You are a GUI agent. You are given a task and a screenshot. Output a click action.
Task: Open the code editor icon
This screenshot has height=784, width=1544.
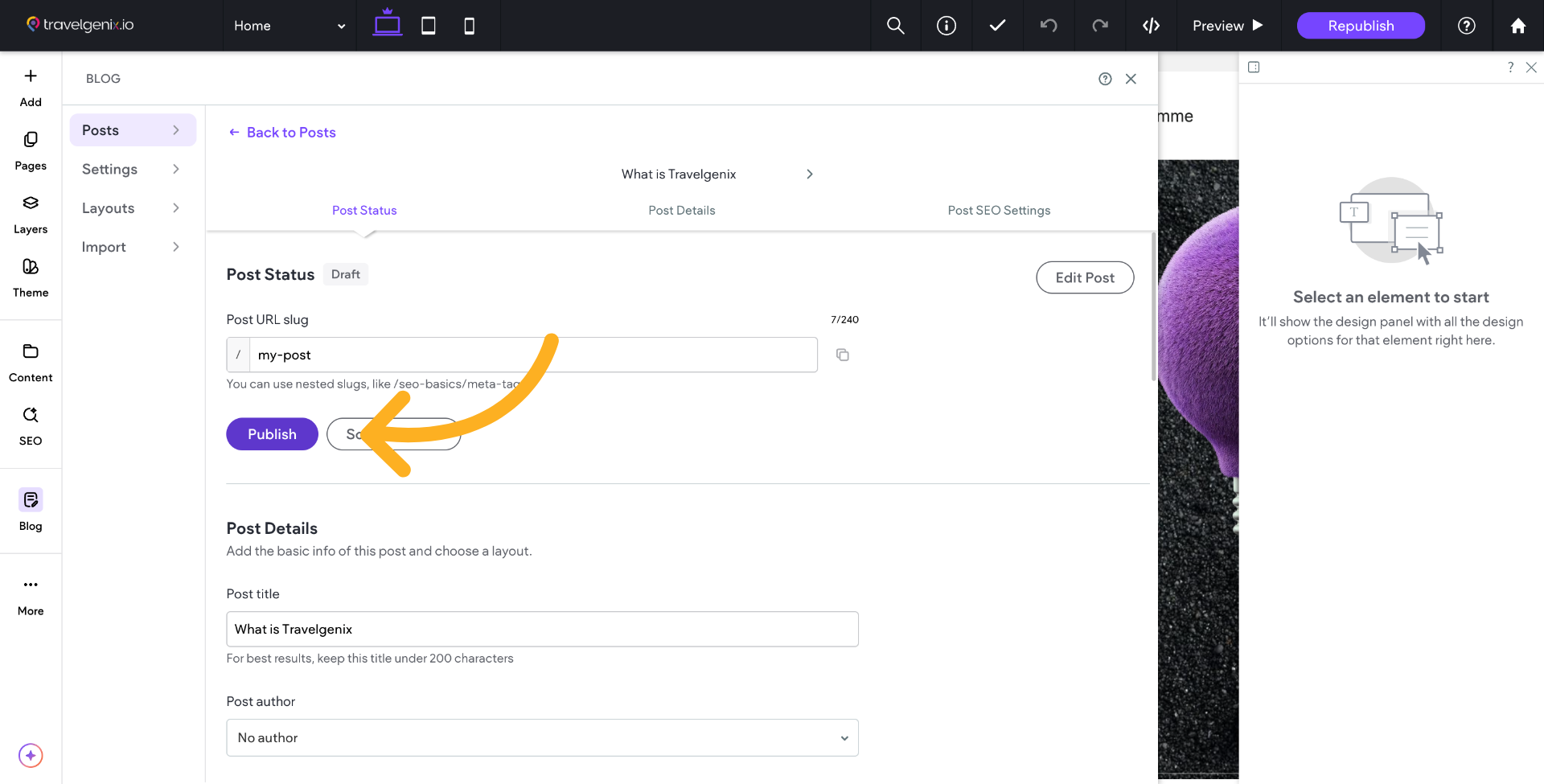pos(1152,25)
